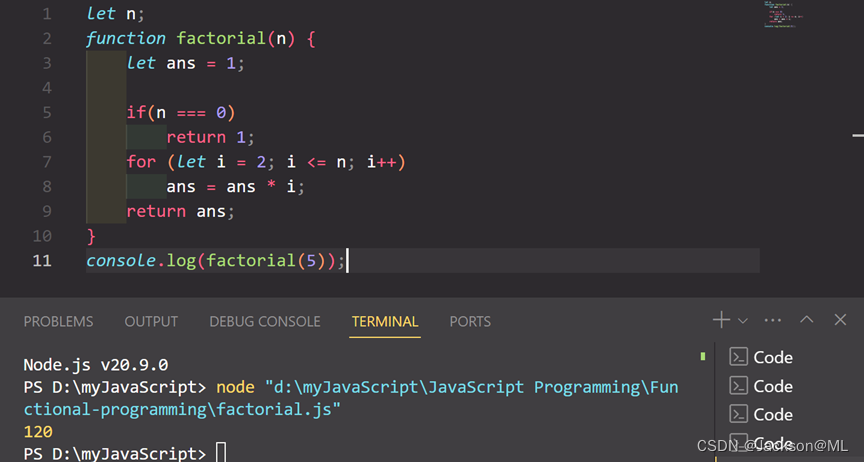Open the PORTS tab
The height and width of the screenshot is (462, 864).
click(470, 321)
